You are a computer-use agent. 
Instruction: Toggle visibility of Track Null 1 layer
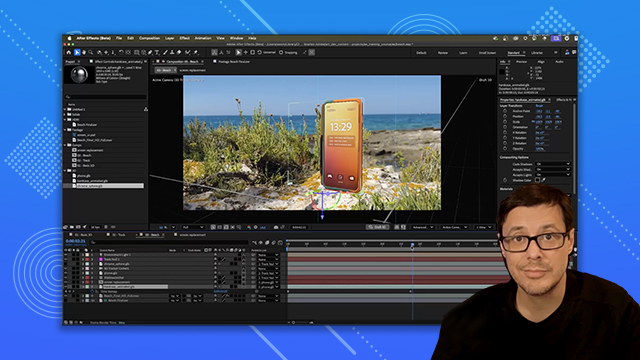(x=65, y=259)
